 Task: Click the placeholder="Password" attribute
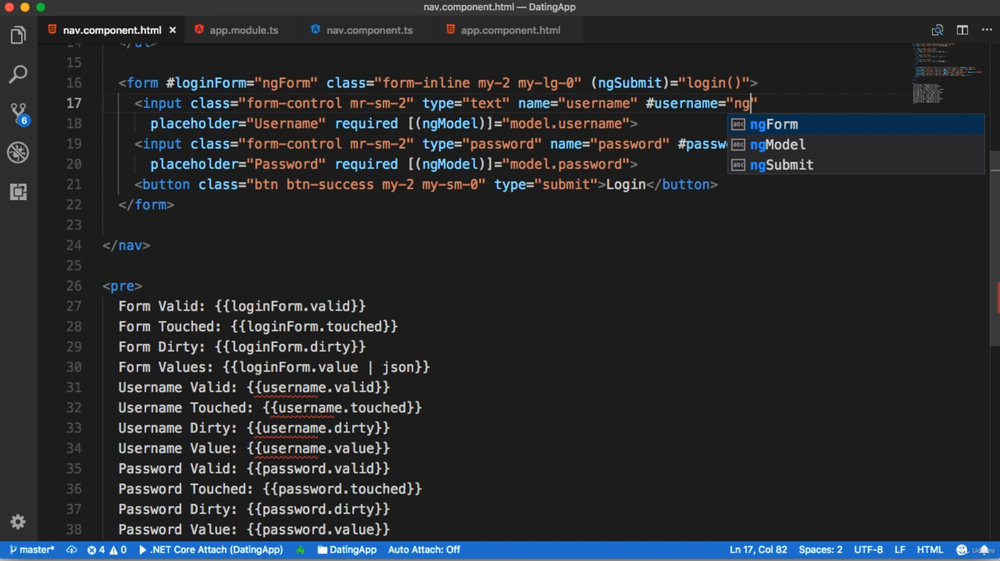point(238,164)
